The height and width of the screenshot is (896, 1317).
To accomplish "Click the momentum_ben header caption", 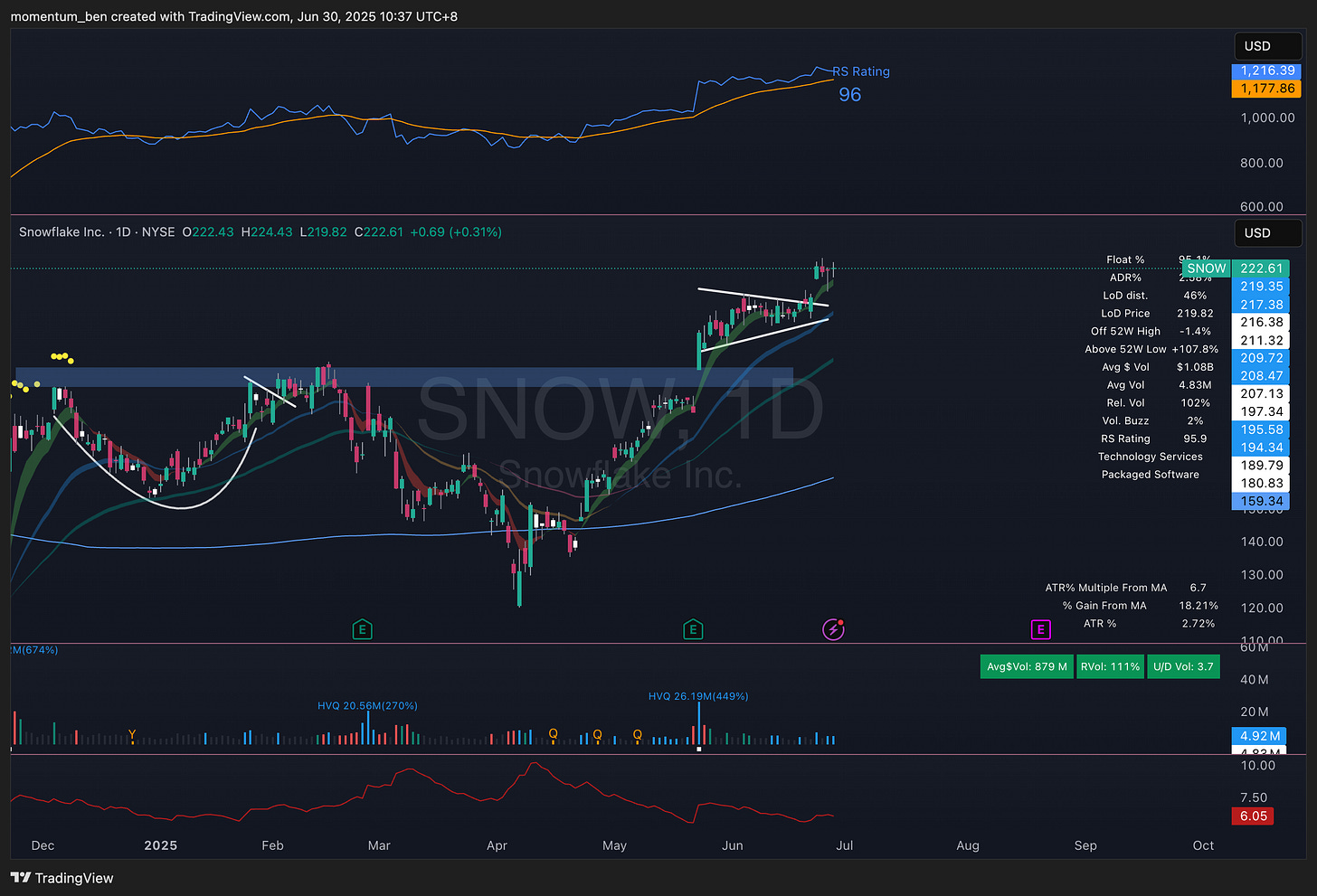I will pyautogui.click(x=234, y=16).
